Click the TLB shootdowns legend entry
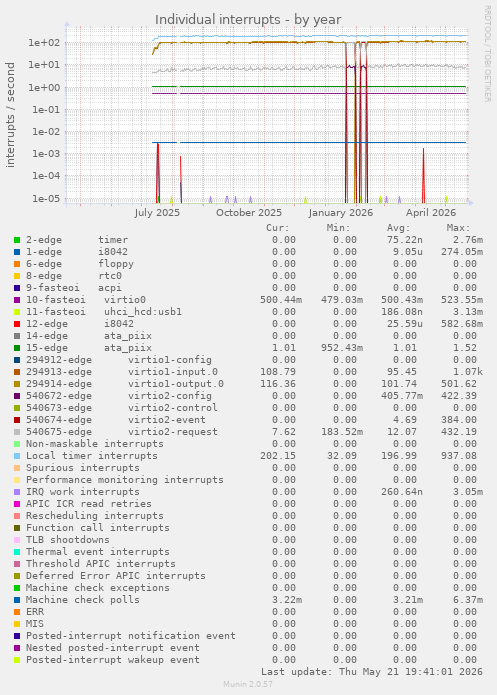Image resolution: width=497 pixels, height=695 pixels. 67,540
